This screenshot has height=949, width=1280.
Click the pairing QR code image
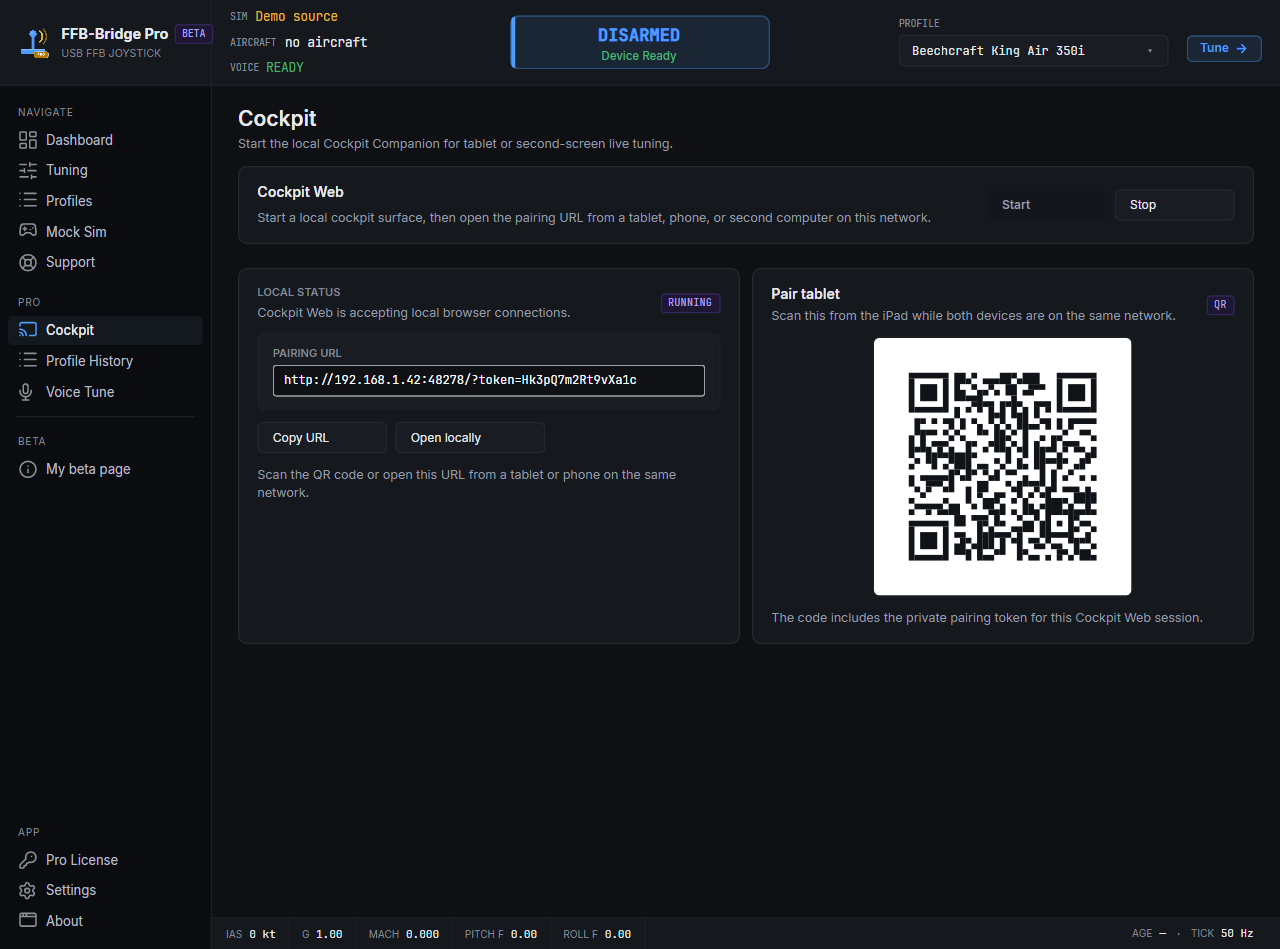click(1002, 466)
